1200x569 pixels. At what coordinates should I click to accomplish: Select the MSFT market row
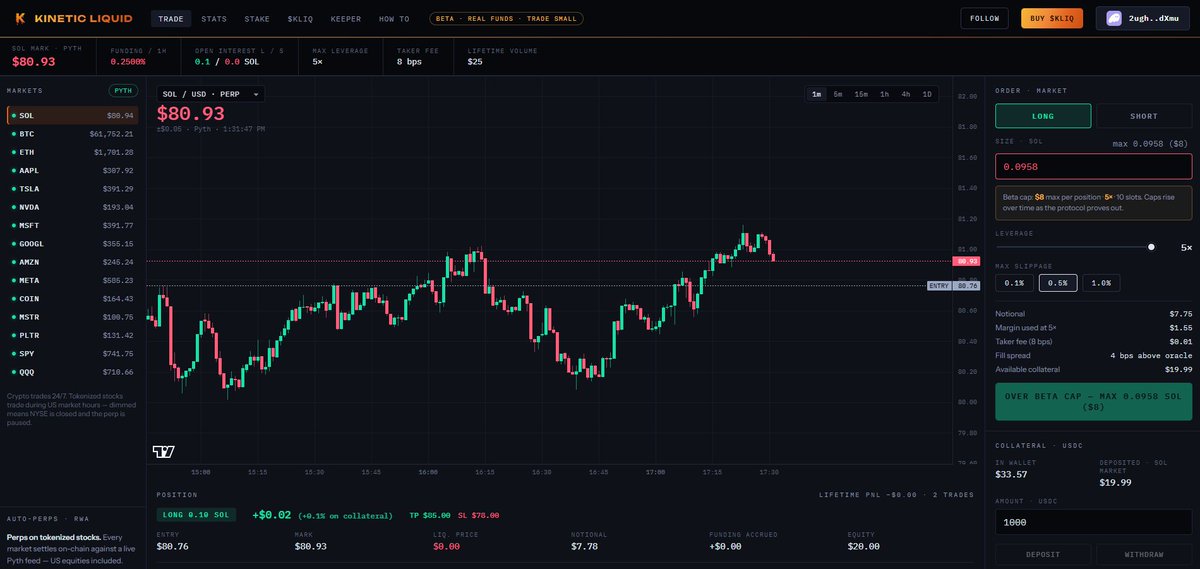(72, 225)
